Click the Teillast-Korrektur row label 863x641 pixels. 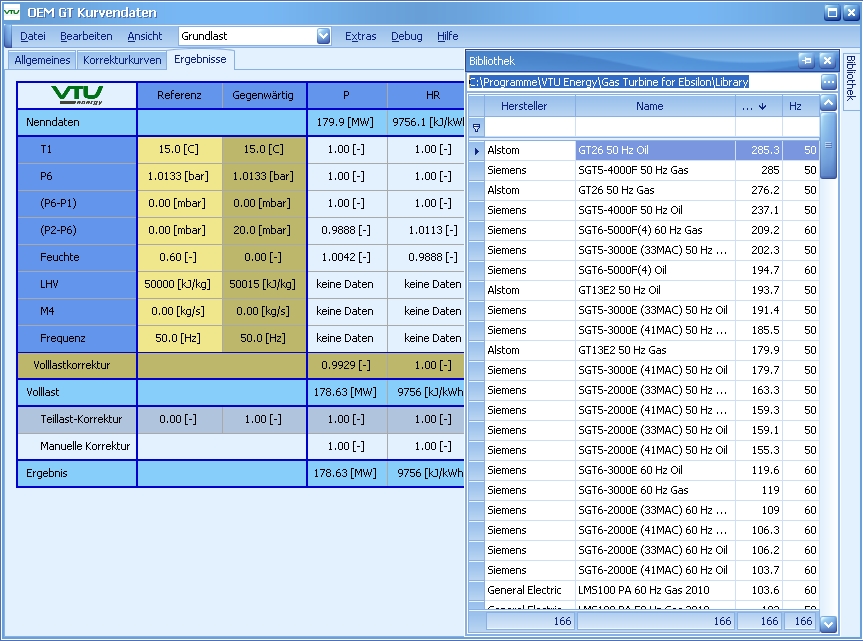click(x=77, y=419)
